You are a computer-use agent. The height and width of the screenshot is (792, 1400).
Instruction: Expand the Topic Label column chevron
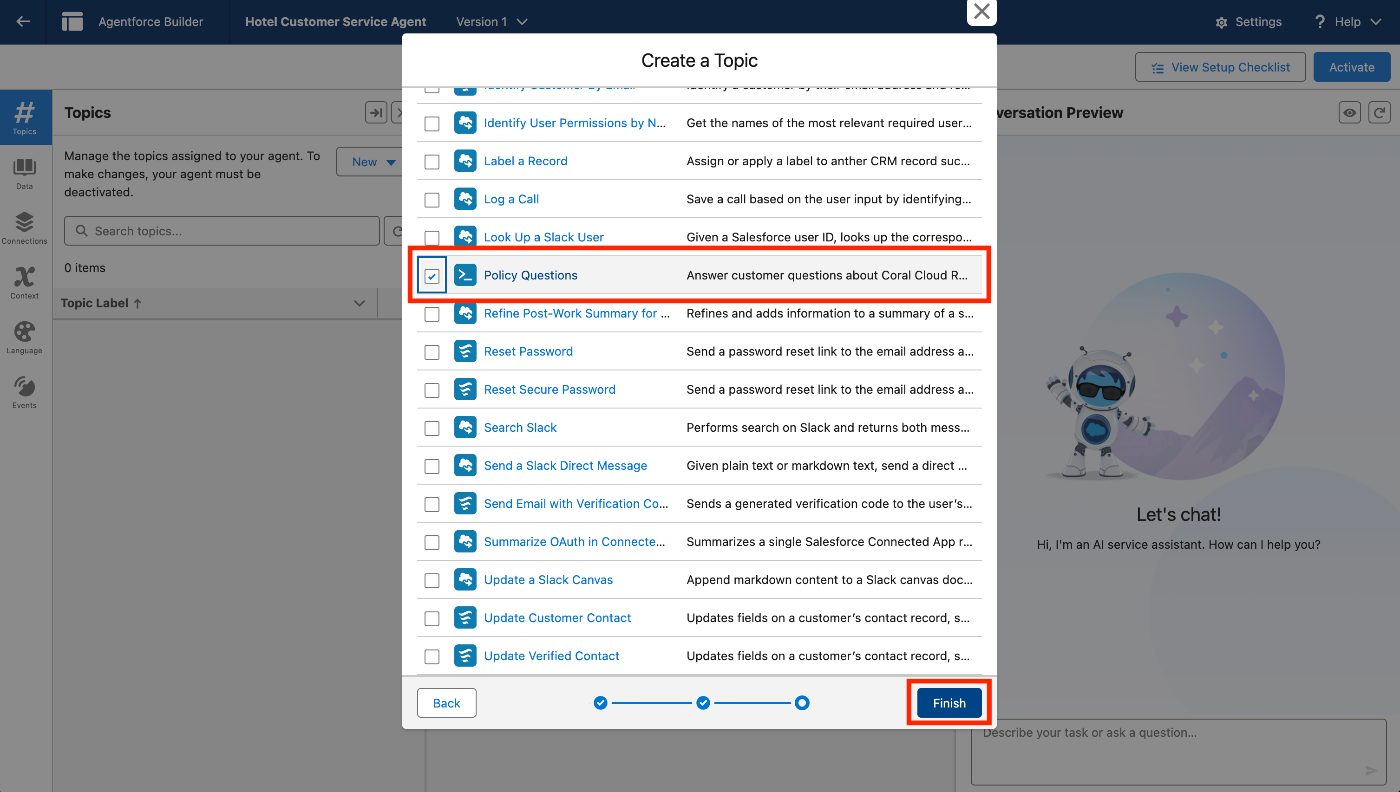pyautogui.click(x=360, y=303)
